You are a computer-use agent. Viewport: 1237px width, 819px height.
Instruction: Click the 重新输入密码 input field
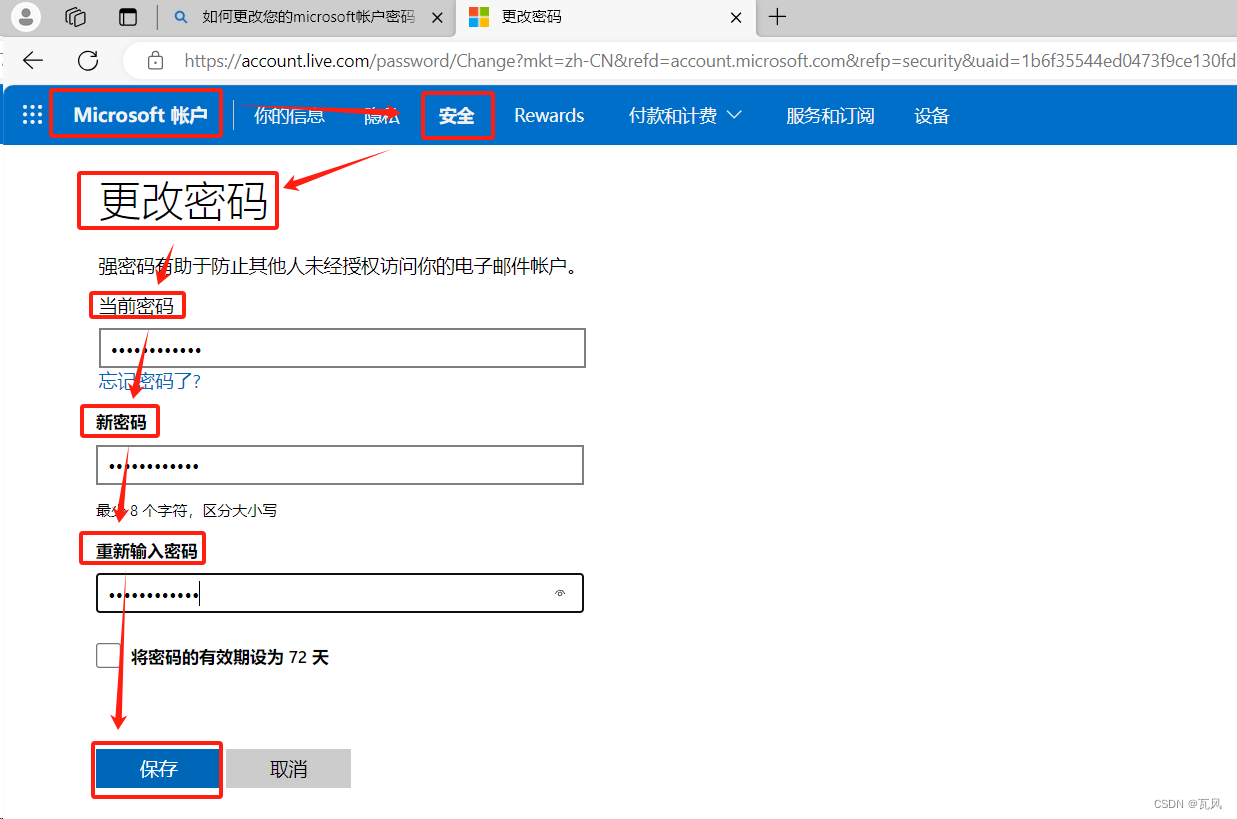pos(340,593)
